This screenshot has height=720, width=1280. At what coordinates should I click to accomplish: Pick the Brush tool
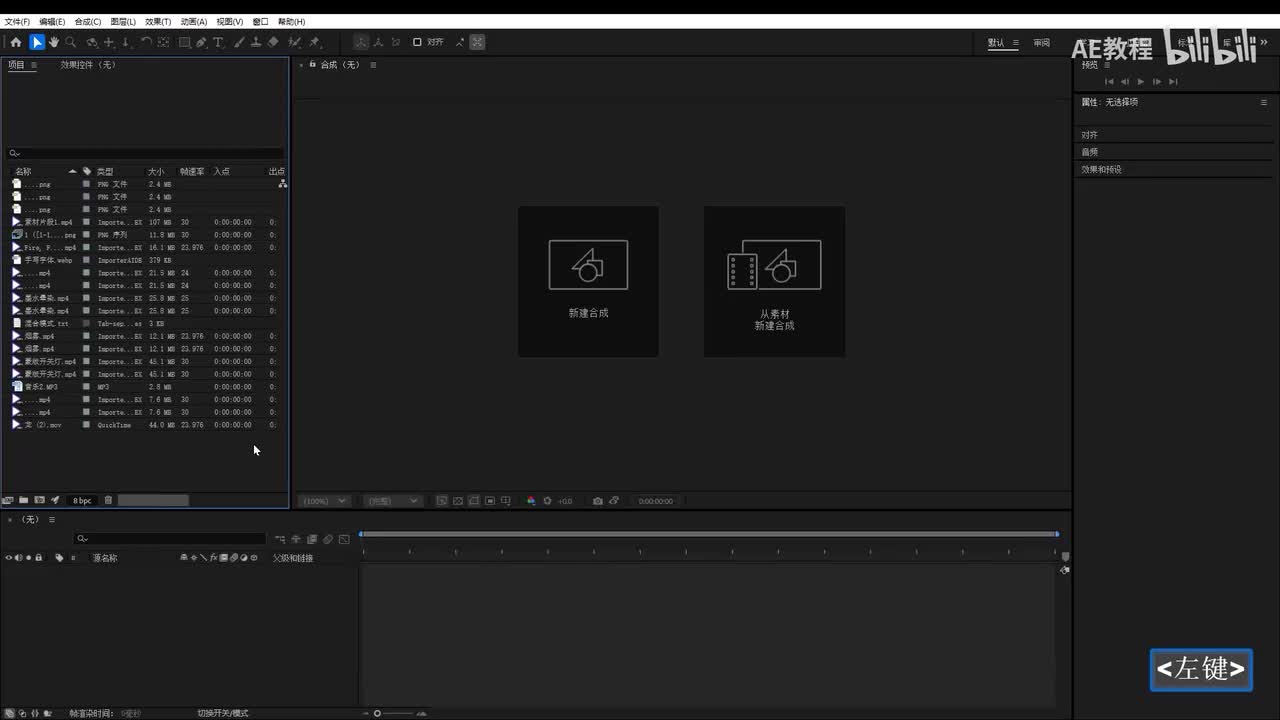(238, 42)
